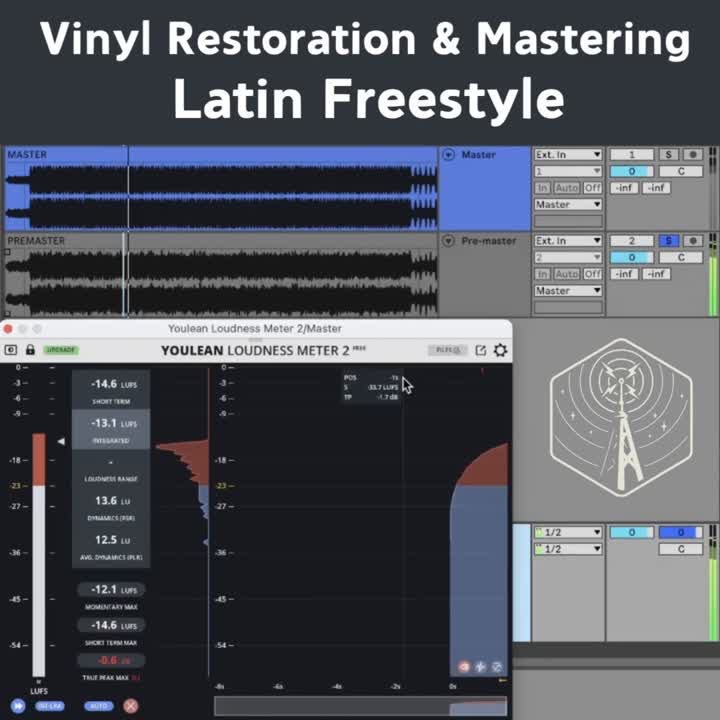
Task: Set Master track monitor to In
Action: (542, 188)
